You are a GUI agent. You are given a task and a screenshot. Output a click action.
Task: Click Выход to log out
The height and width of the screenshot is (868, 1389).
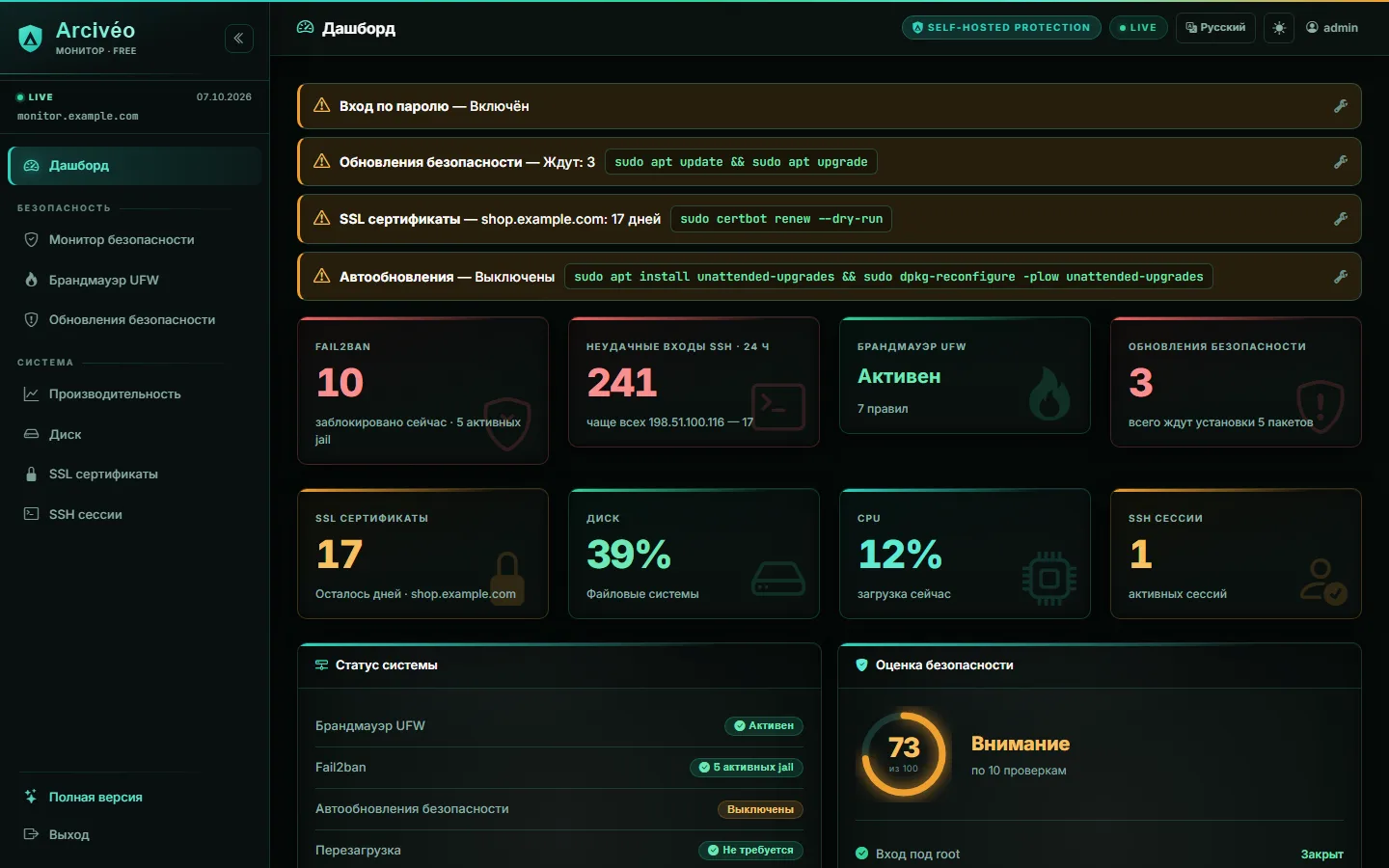[135, 835]
